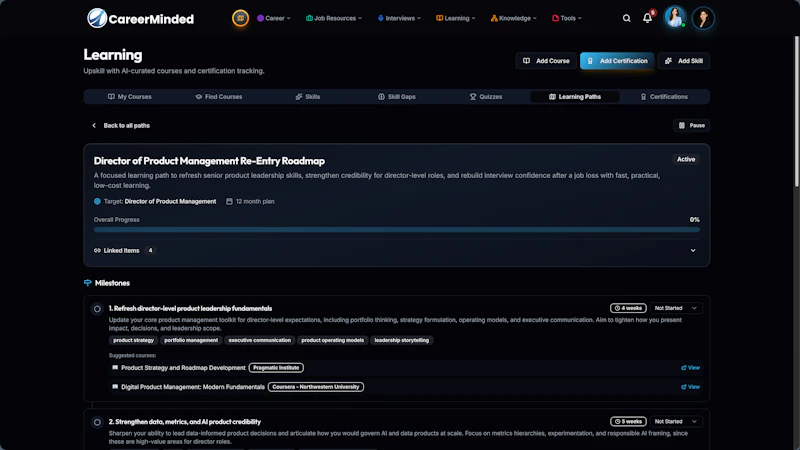Screen dimensions: 800x450
Task: Click the 4 weeks duration badge
Action: tap(628, 308)
